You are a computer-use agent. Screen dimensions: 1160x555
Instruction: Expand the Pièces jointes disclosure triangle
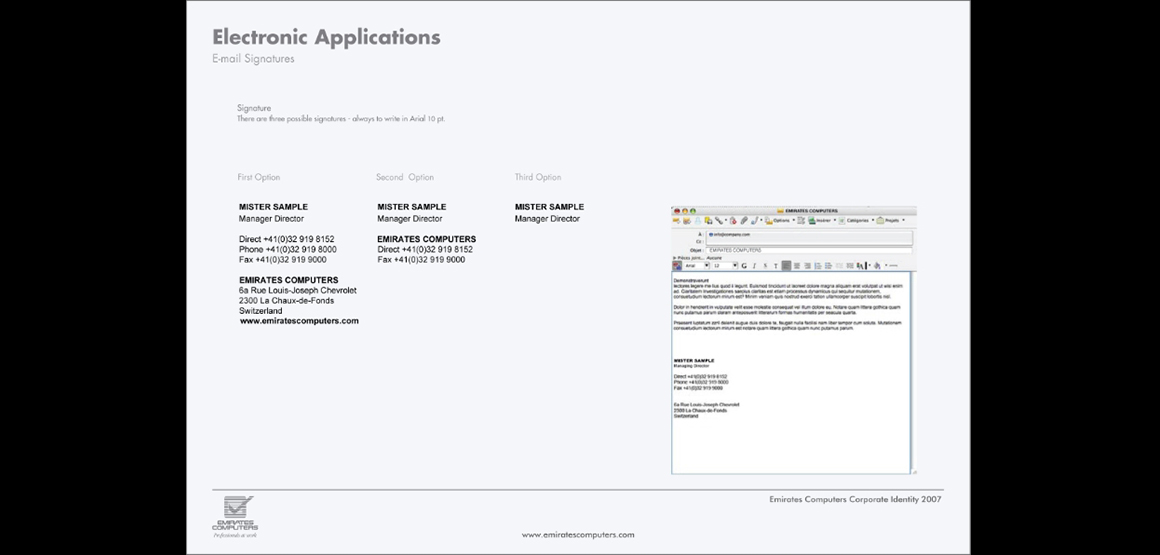point(675,257)
